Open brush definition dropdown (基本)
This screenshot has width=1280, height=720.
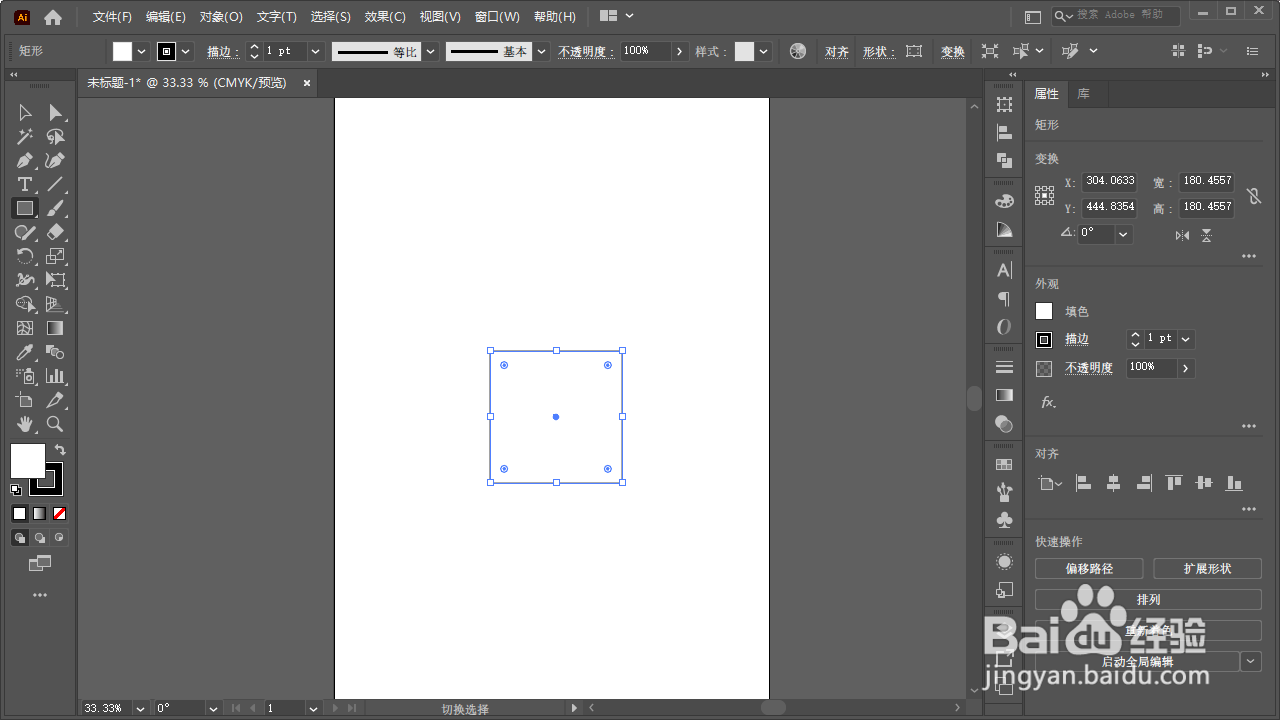click(541, 51)
